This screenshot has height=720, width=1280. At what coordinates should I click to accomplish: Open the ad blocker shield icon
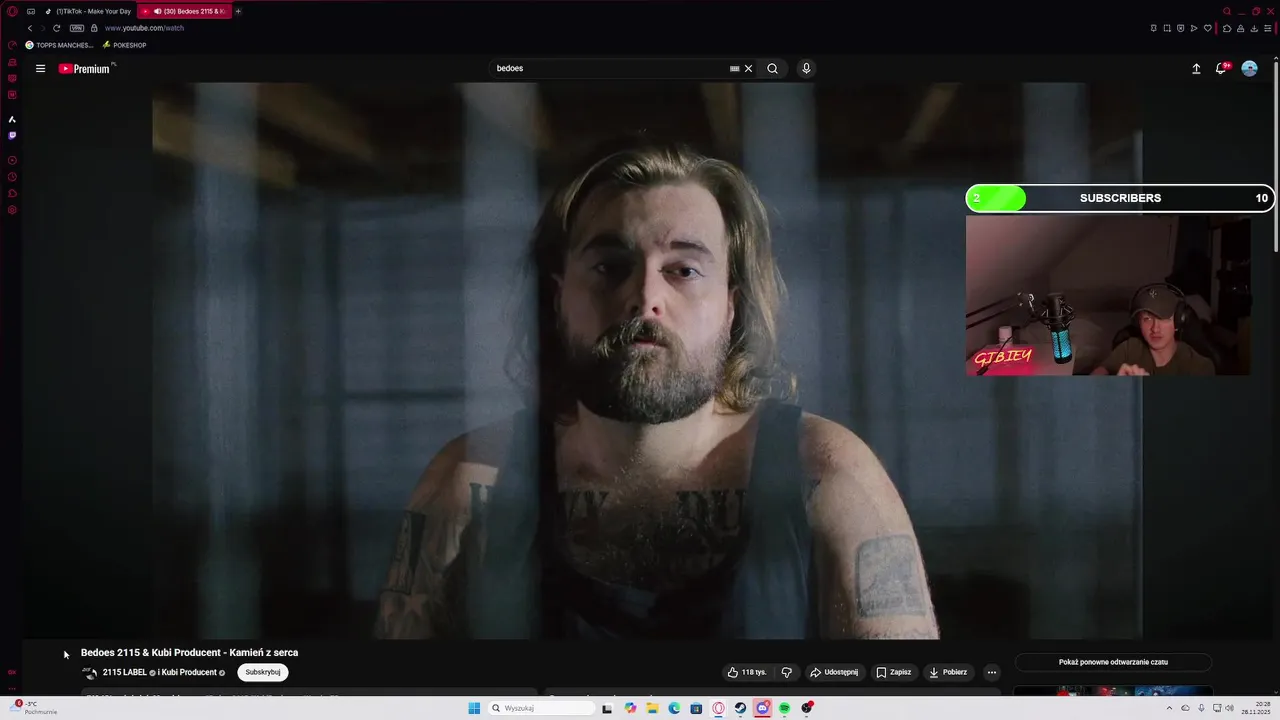point(1180,28)
